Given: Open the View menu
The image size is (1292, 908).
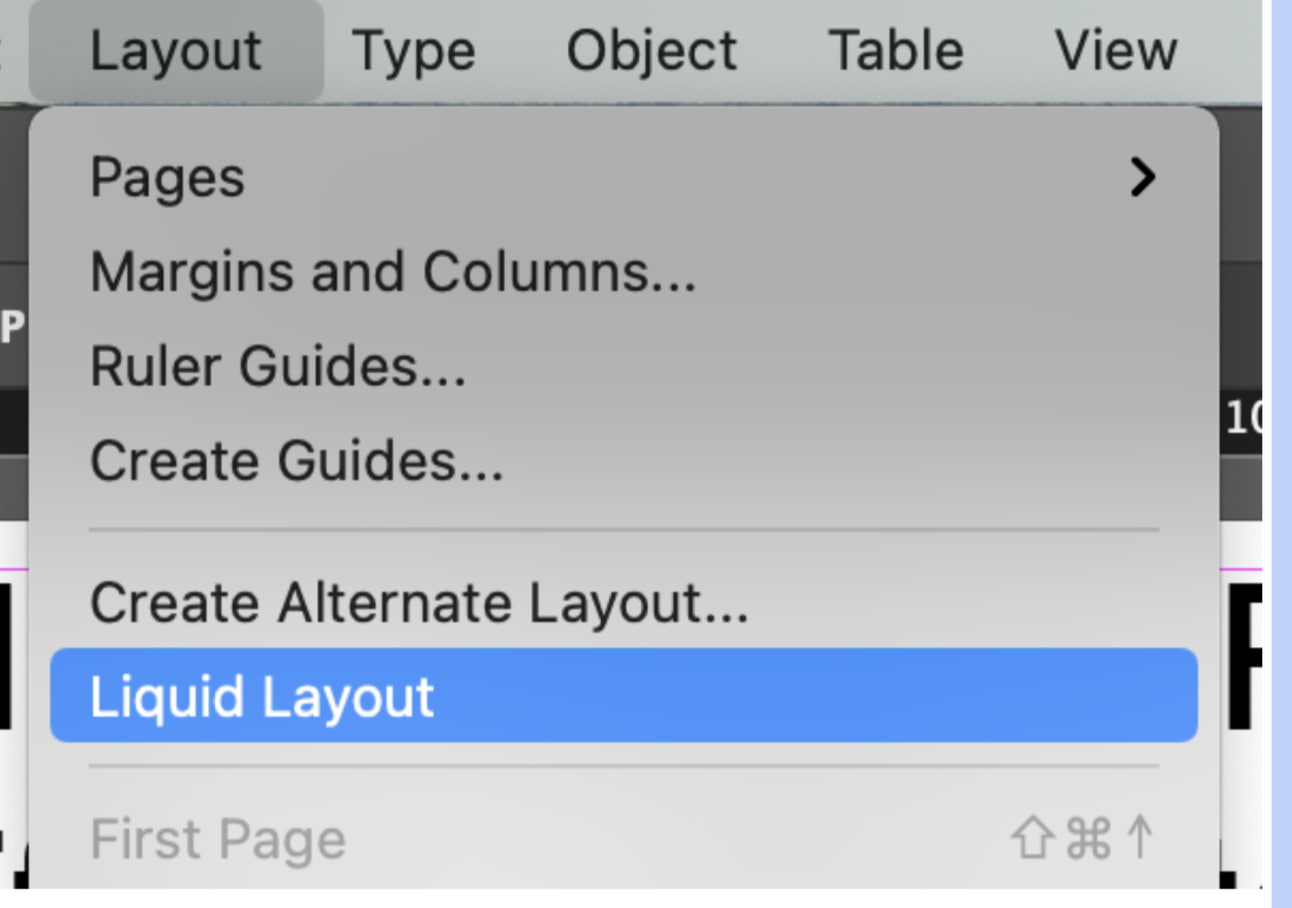Looking at the screenshot, I should (x=1117, y=50).
